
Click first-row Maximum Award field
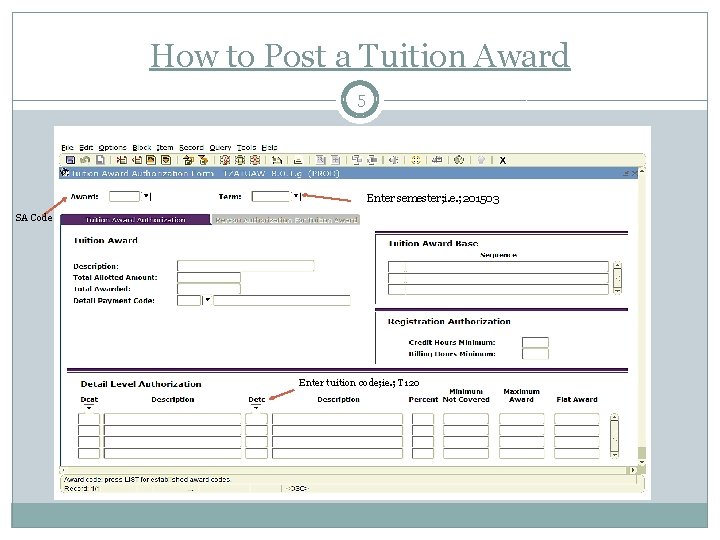[x=522, y=419]
